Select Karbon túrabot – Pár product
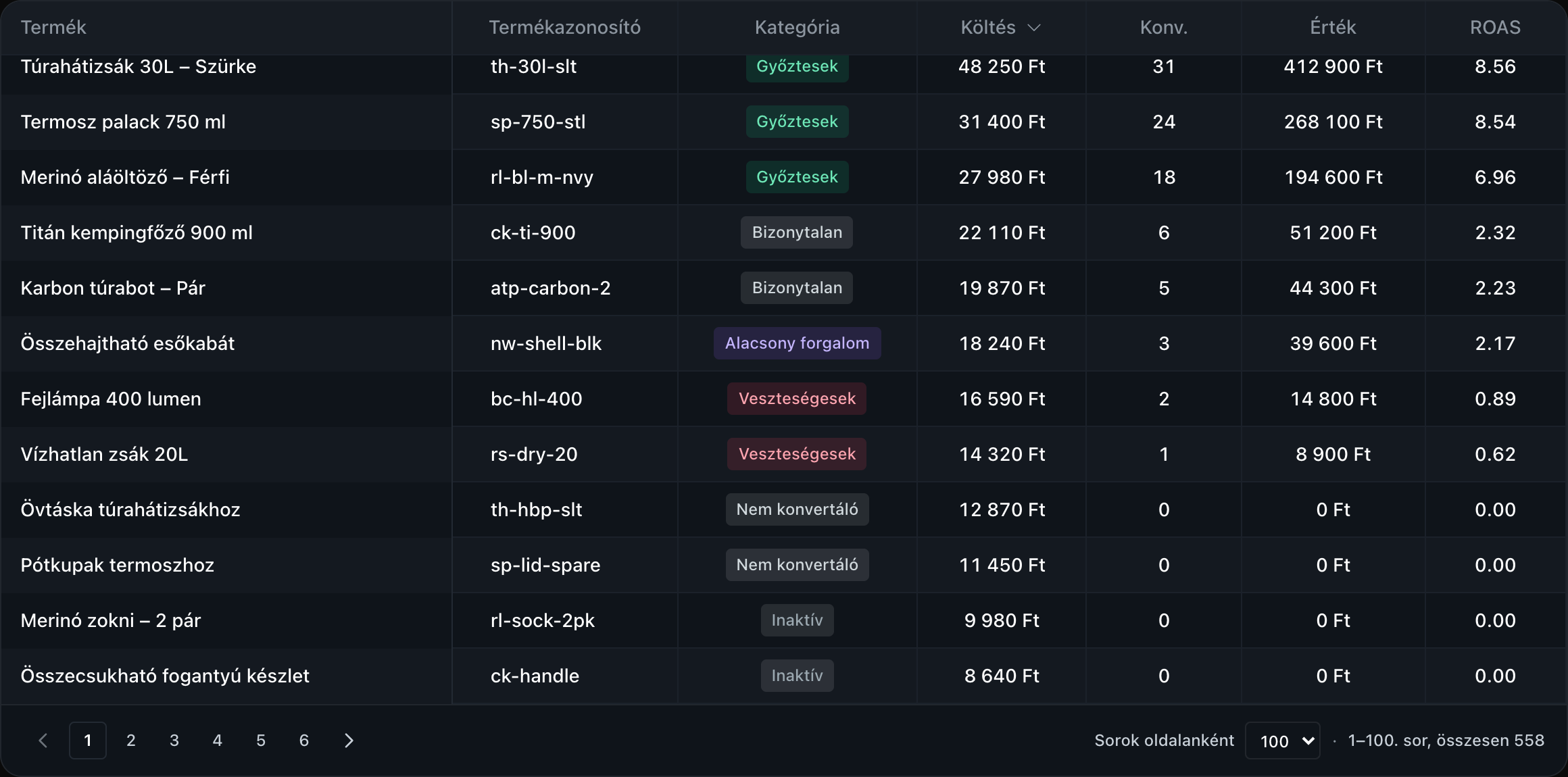Viewport: 1568px width, 777px height. point(113,288)
